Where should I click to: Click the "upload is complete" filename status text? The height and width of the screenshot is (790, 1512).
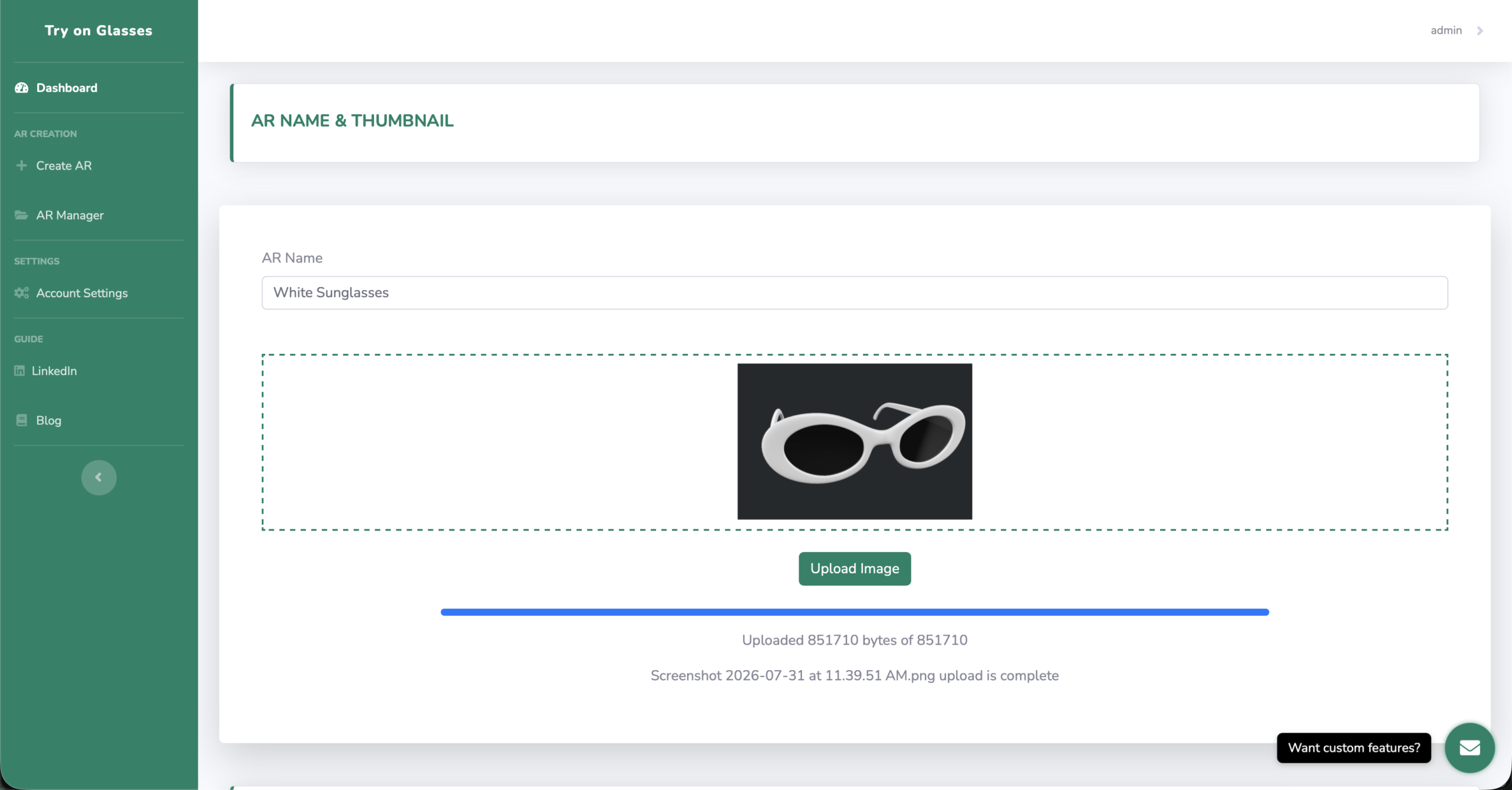coord(855,675)
